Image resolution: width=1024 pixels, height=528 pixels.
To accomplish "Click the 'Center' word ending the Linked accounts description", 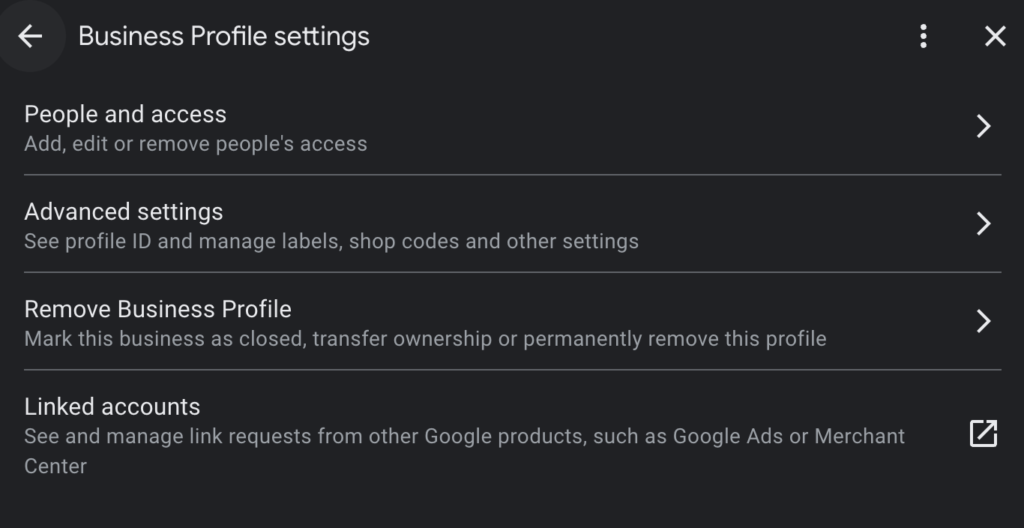I will [56, 466].
